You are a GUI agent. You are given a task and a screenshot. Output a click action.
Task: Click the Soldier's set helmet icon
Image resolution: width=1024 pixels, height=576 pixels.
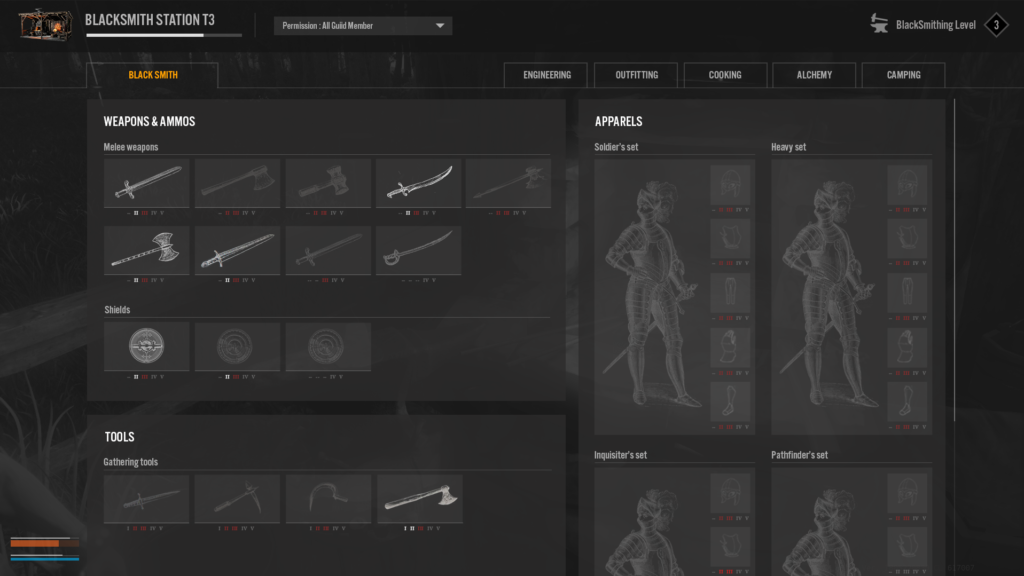click(730, 184)
